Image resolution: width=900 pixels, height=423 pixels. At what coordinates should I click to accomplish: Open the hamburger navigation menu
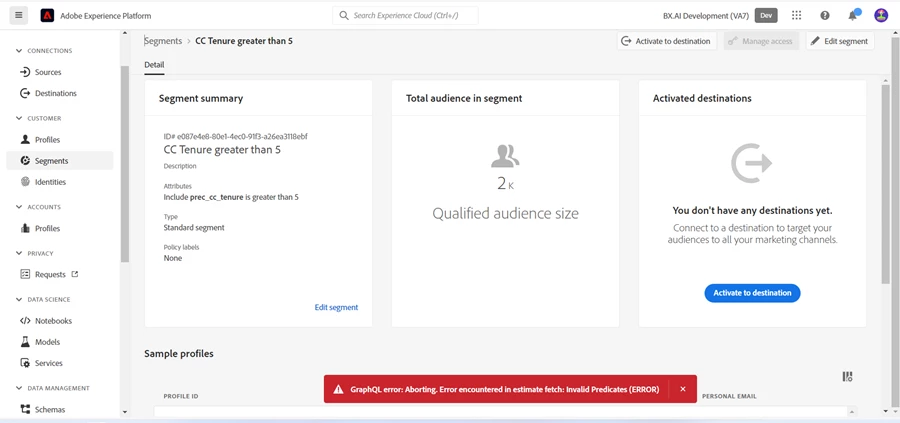tap(18, 15)
